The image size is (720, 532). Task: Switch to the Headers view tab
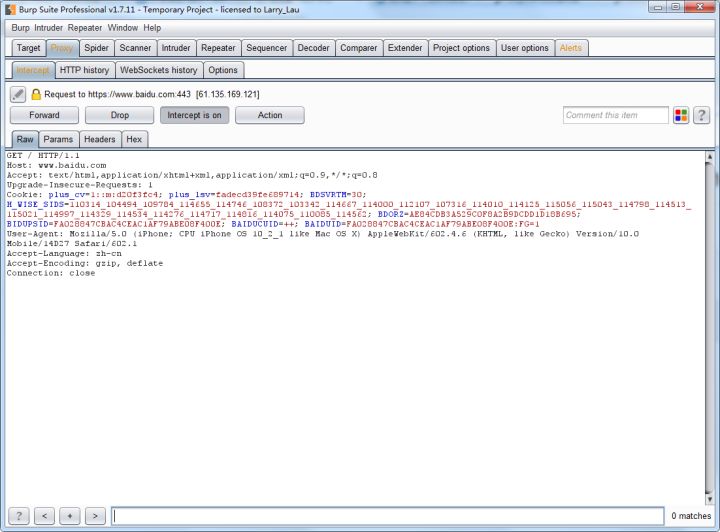(x=100, y=139)
